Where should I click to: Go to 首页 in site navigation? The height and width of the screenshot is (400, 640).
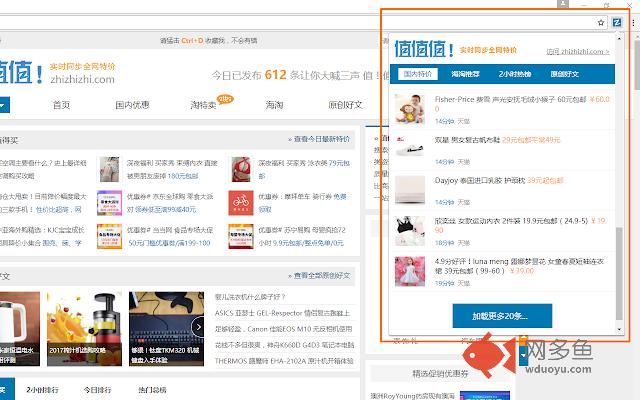[x=61, y=105]
